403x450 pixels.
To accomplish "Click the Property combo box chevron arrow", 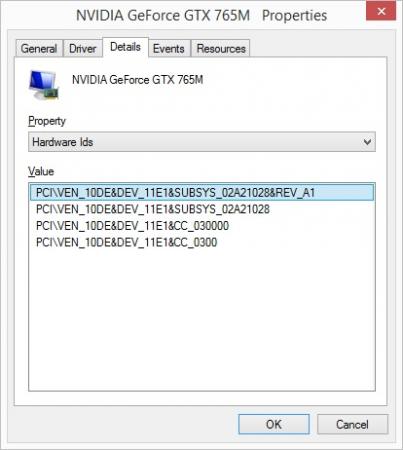I will [367, 142].
